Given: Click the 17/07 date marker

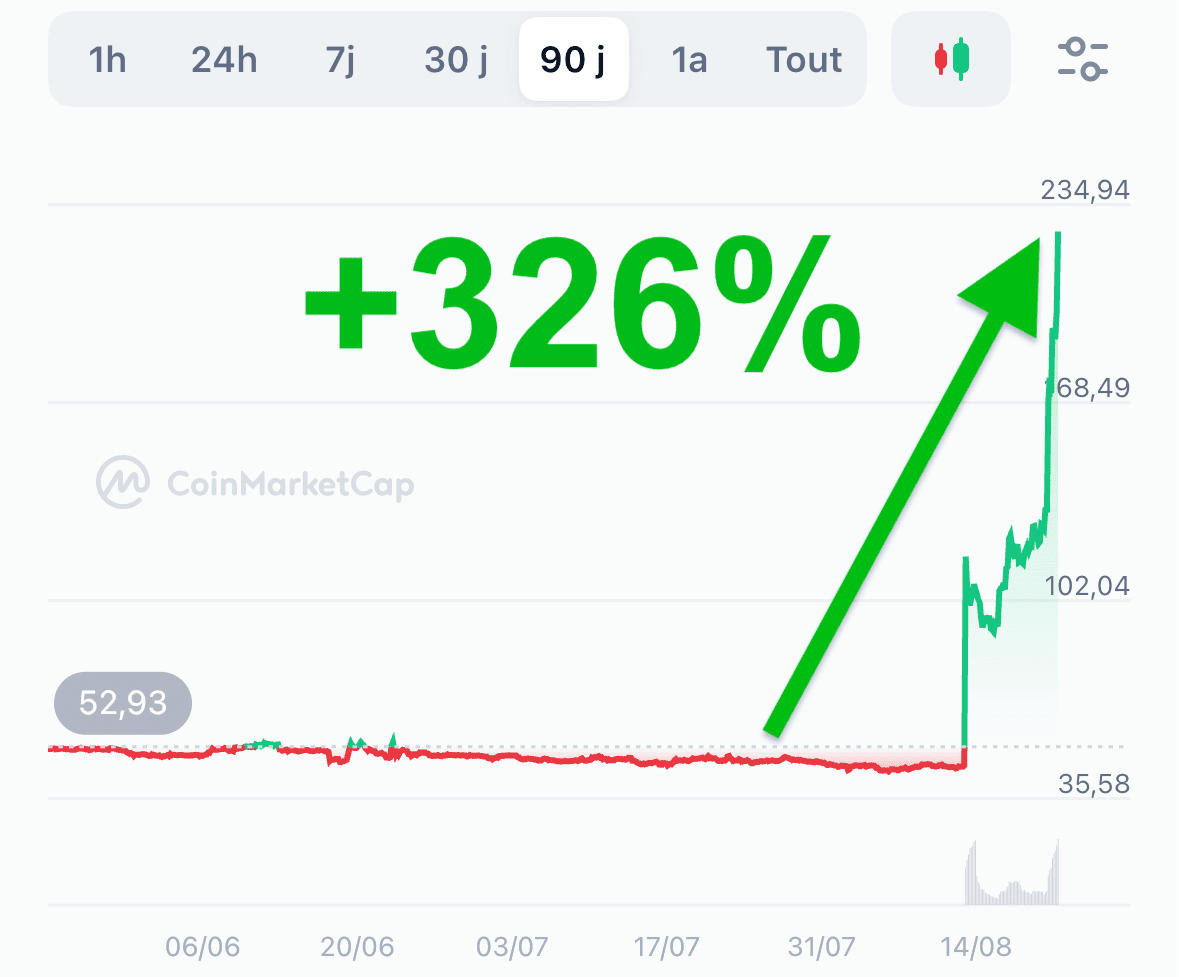Looking at the screenshot, I should (x=666, y=945).
